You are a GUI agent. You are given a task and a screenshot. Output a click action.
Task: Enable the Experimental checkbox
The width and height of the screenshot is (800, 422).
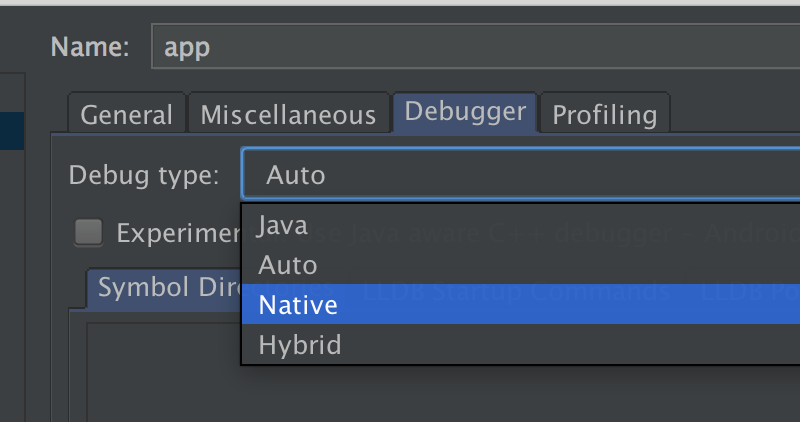coord(89,232)
